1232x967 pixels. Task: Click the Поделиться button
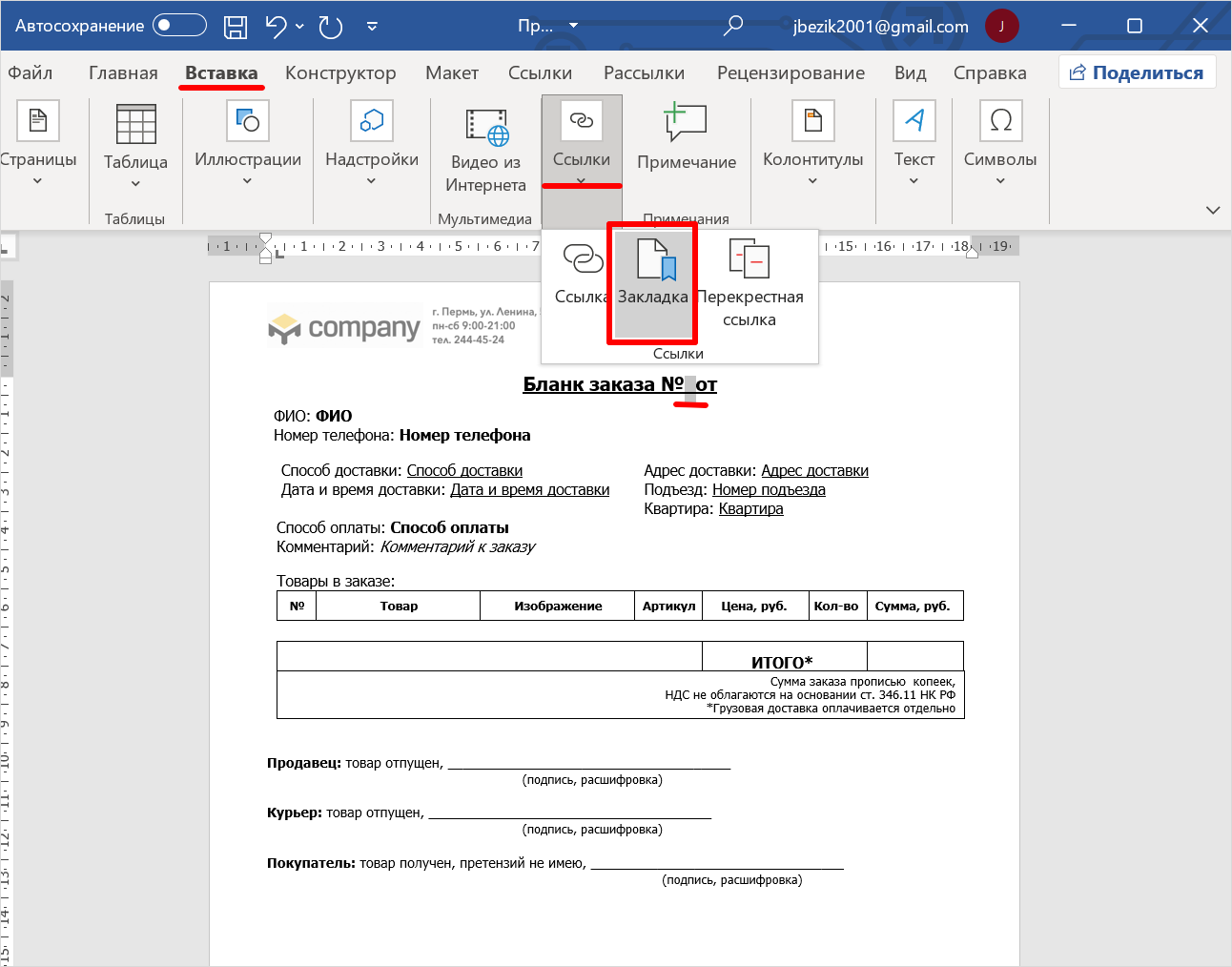(x=1137, y=72)
